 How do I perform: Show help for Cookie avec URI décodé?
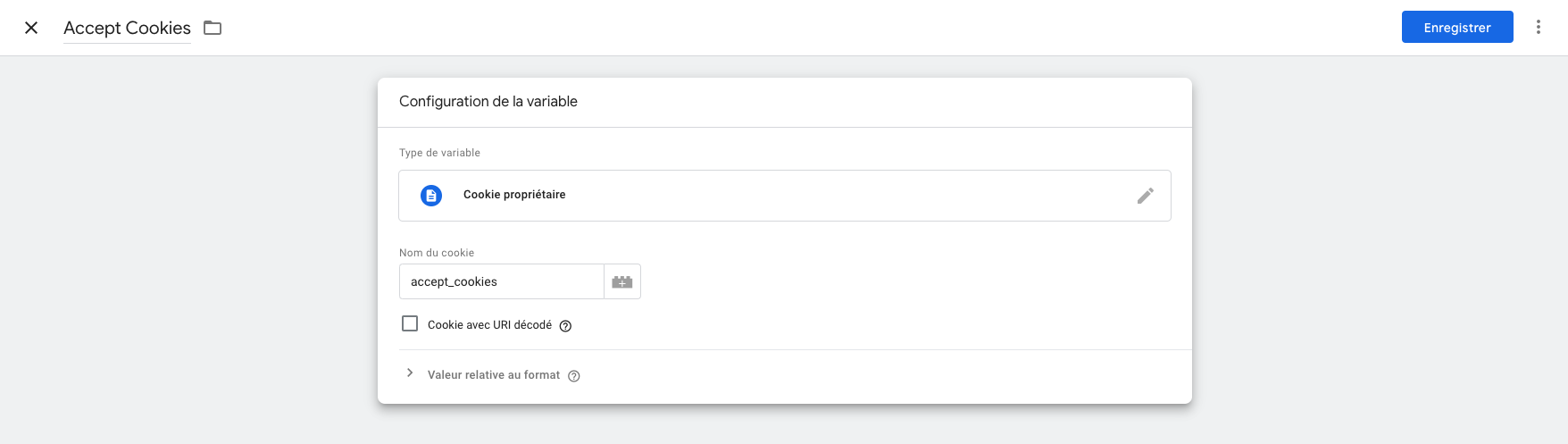pyautogui.click(x=565, y=326)
